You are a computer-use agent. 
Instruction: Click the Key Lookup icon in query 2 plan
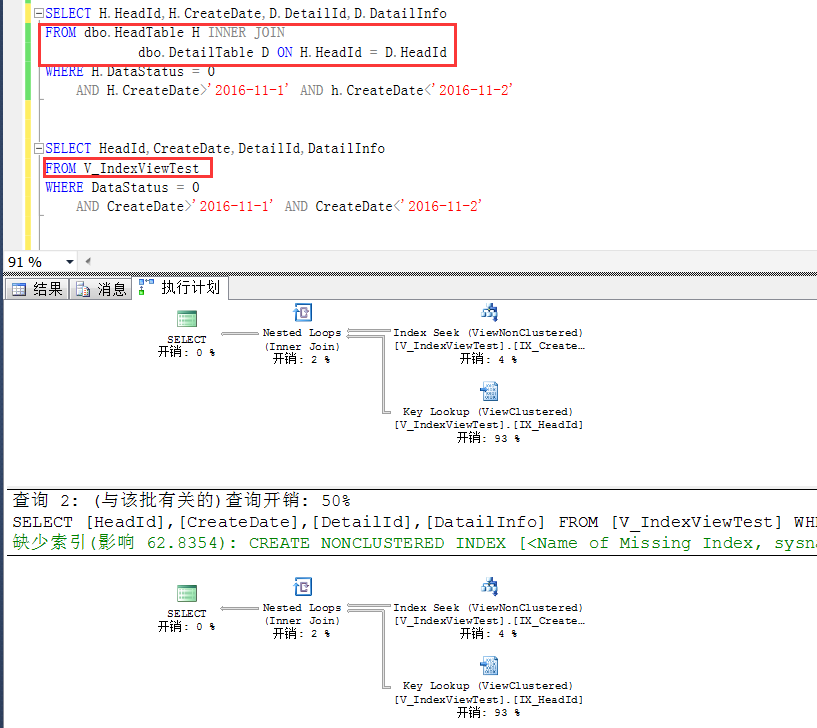coord(489,665)
